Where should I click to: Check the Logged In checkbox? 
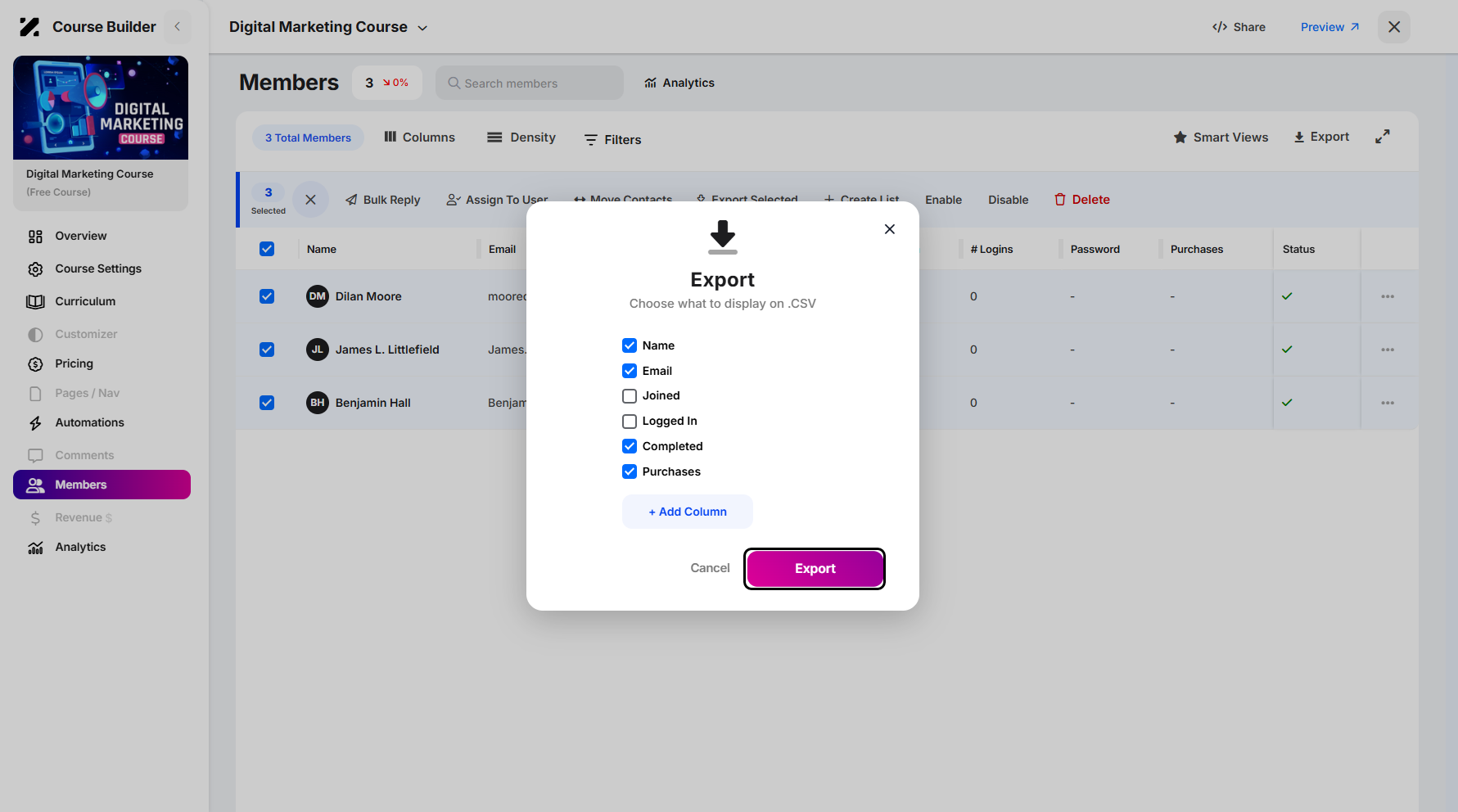pos(630,422)
